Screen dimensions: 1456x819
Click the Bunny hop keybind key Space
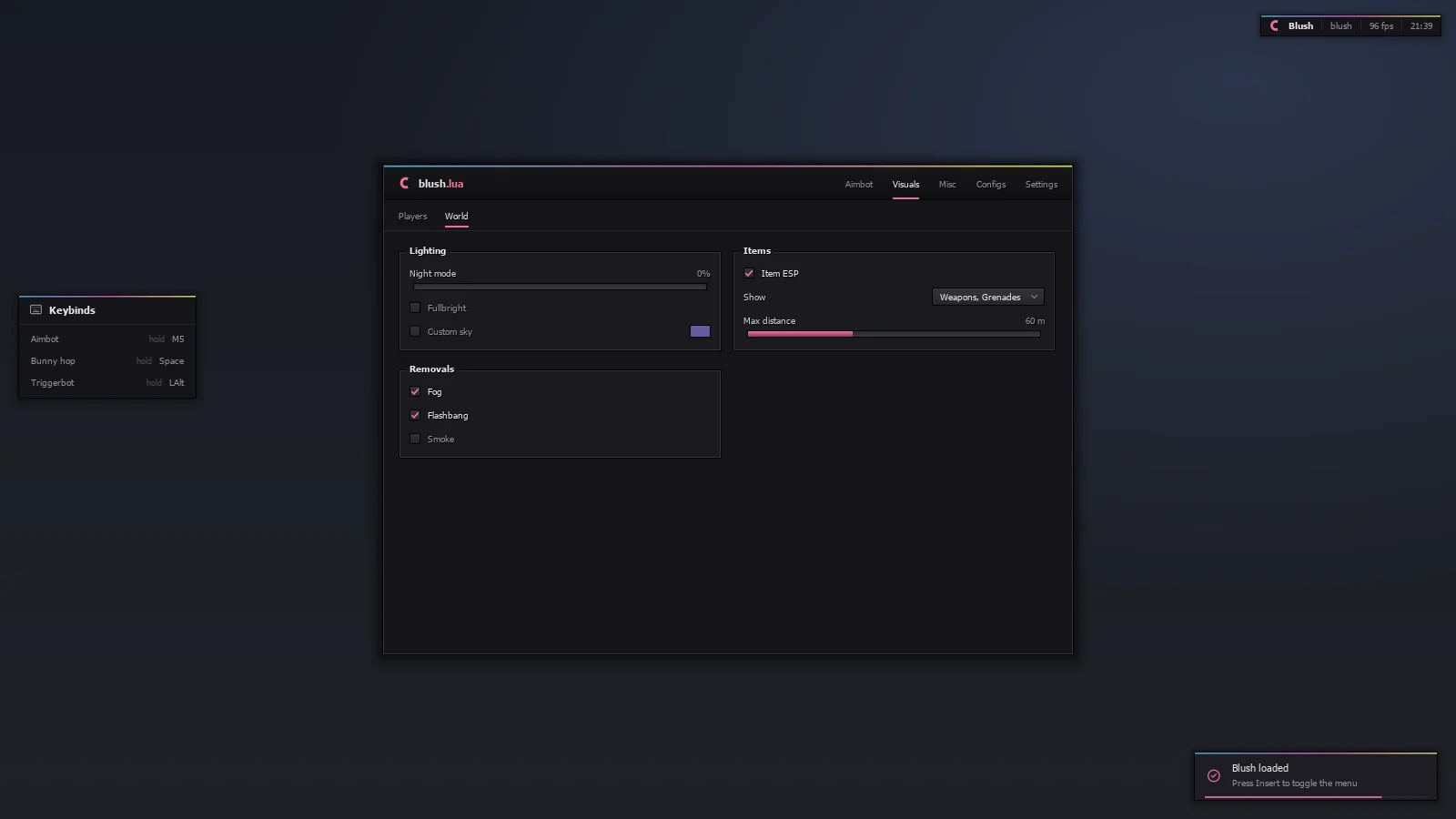pos(172,361)
